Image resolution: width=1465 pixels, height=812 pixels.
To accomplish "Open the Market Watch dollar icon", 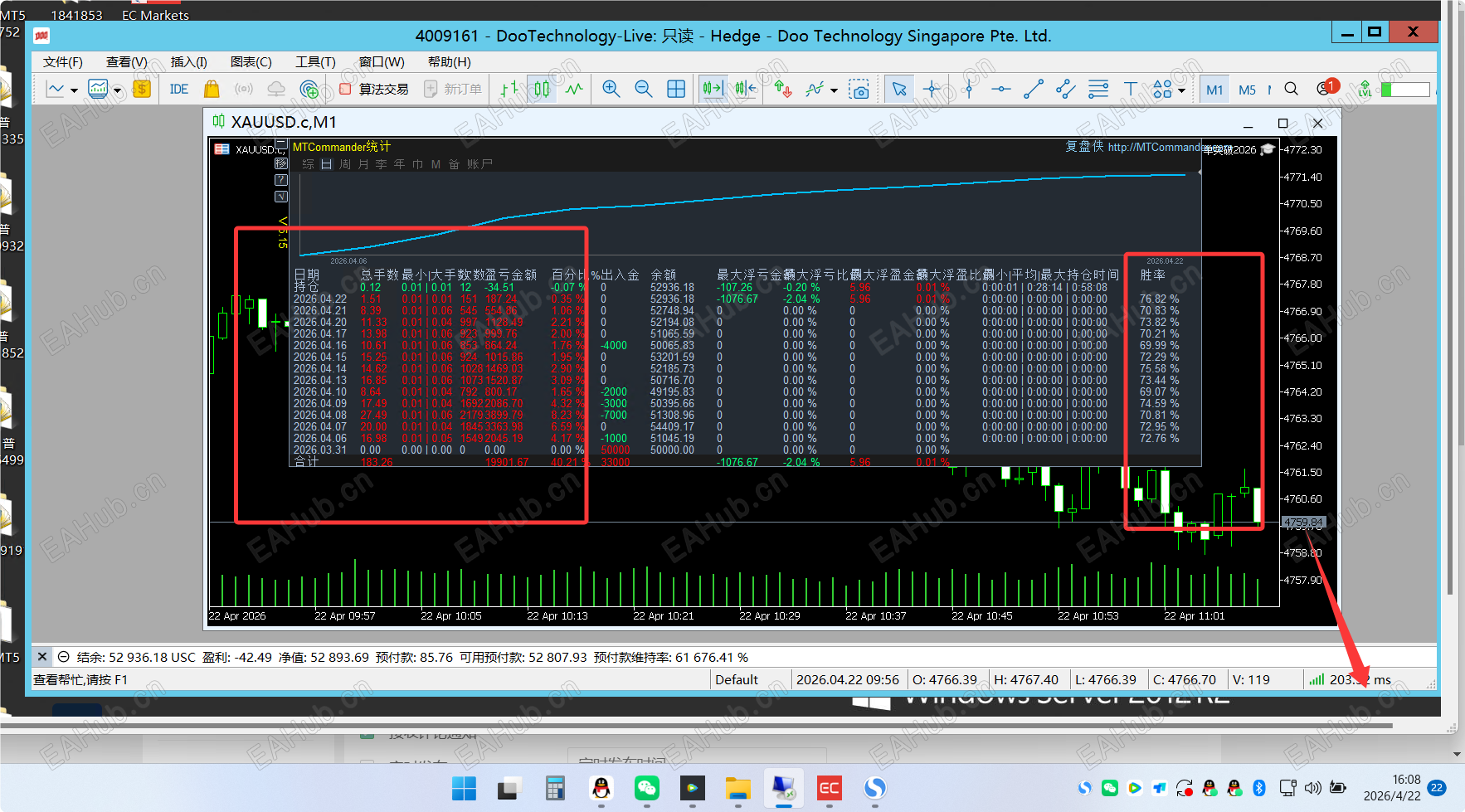I will [x=142, y=89].
